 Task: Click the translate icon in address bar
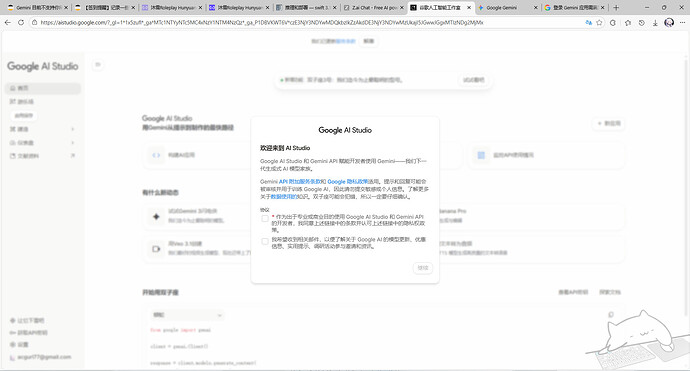588,22
